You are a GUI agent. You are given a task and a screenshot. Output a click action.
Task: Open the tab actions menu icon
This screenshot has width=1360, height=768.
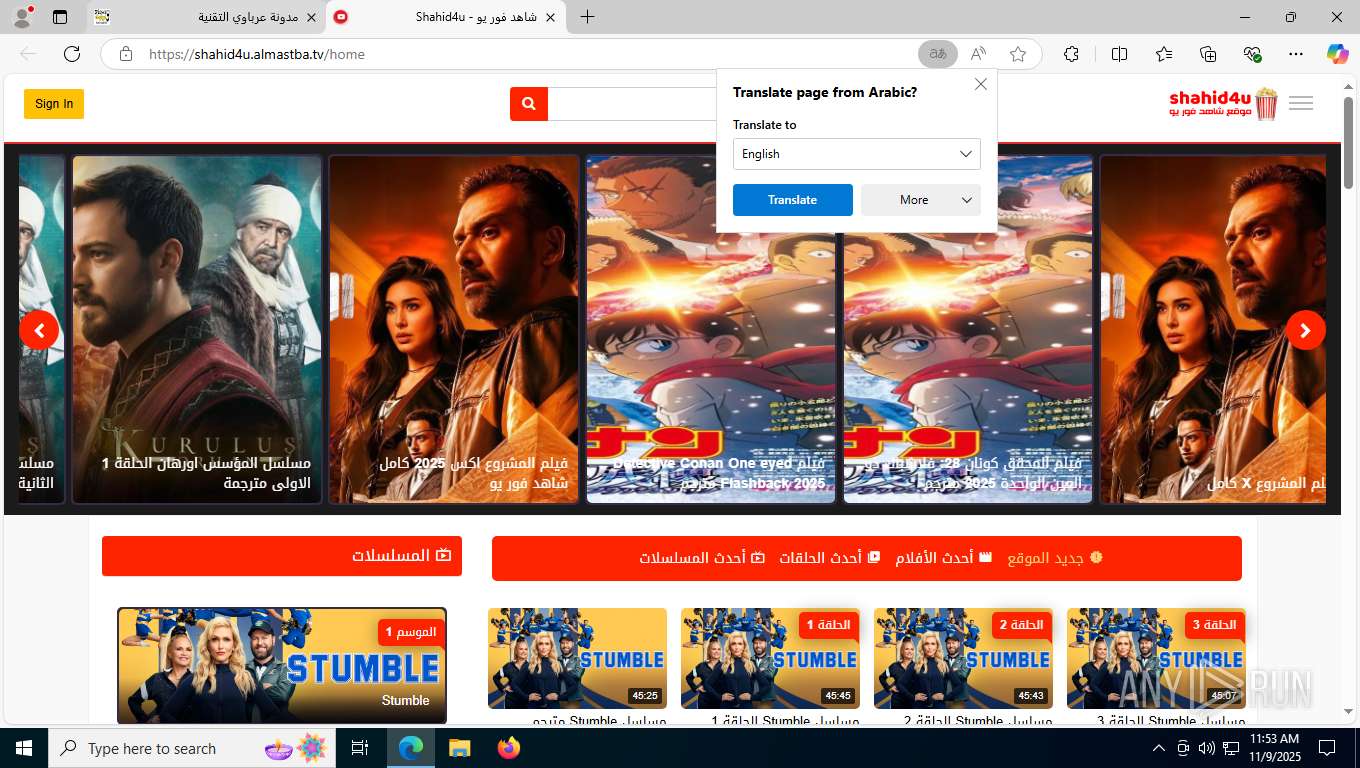[60, 17]
